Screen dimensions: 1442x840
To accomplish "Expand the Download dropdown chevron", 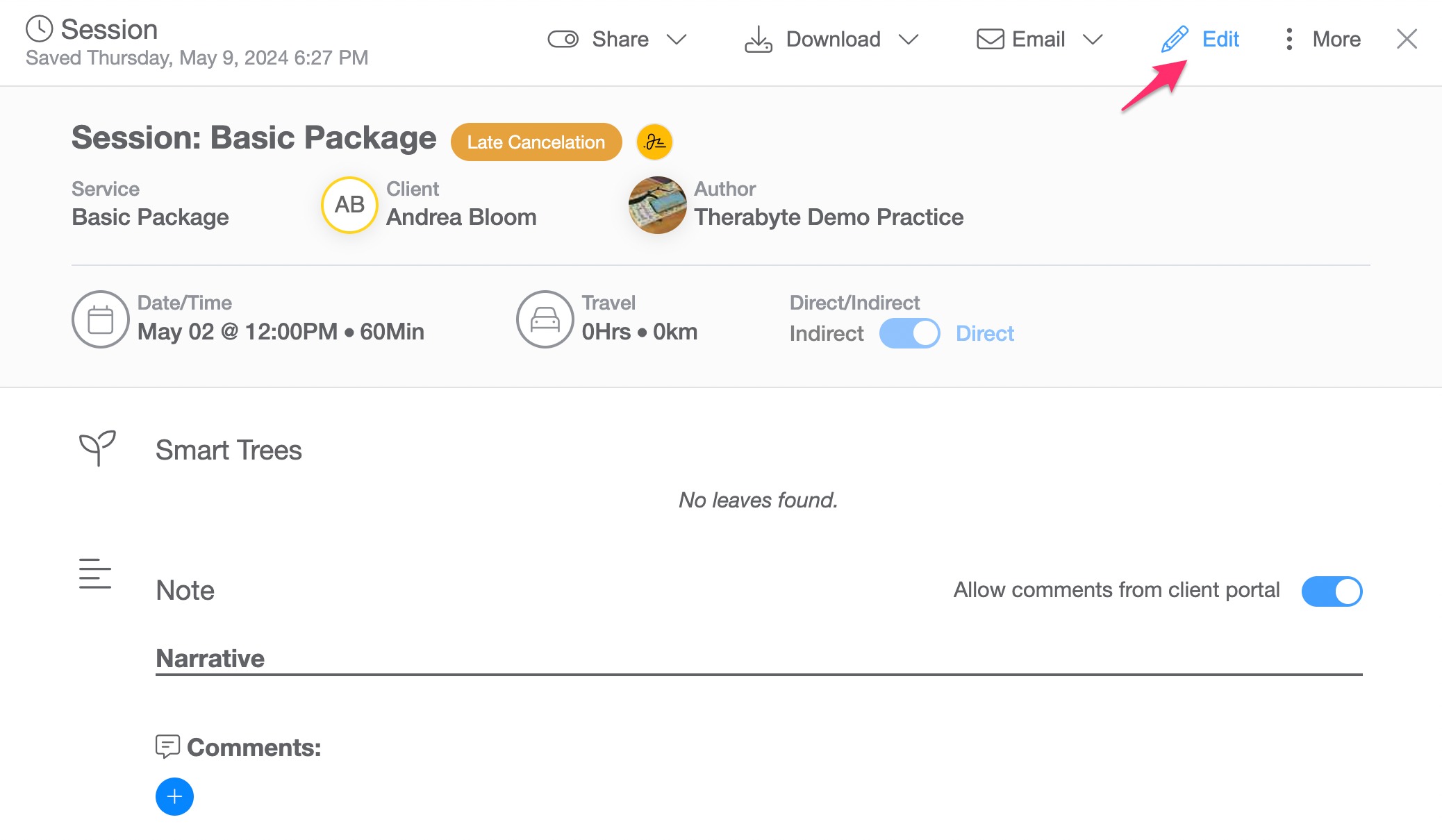I will click(909, 40).
